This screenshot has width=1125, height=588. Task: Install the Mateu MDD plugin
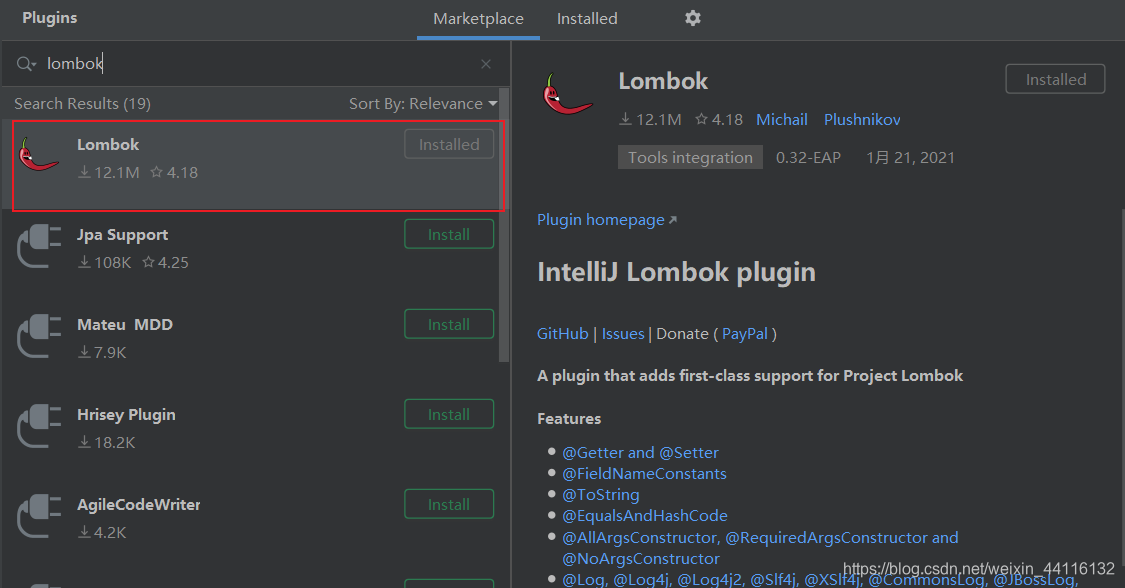click(x=449, y=324)
